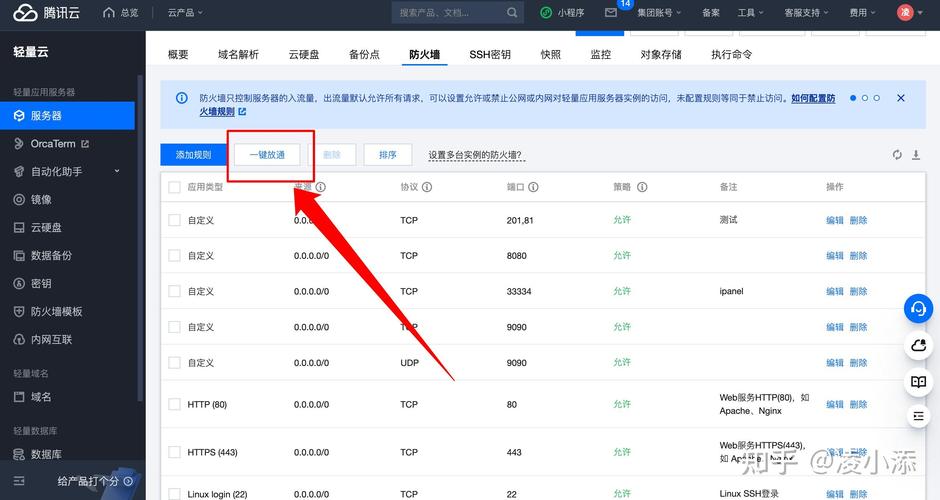Expand the 云产品 dropdown
This screenshot has height=500, width=940.
point(185,12)
